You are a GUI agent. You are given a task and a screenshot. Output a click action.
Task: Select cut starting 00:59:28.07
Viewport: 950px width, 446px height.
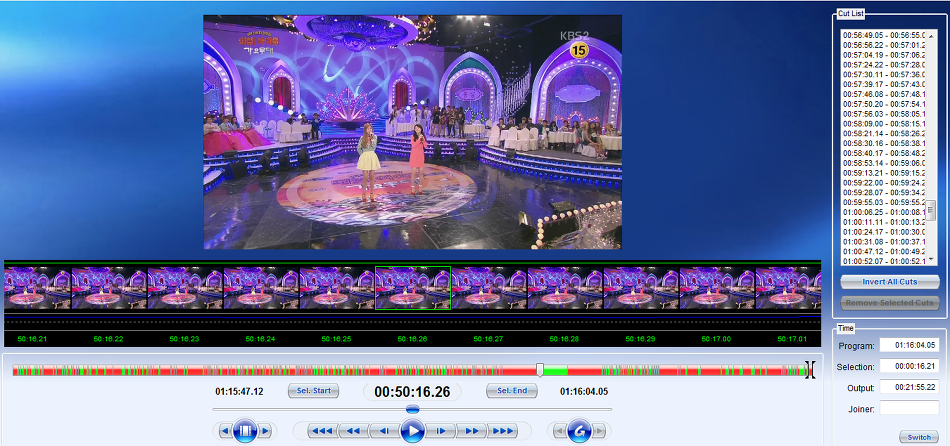pos(883,192)
